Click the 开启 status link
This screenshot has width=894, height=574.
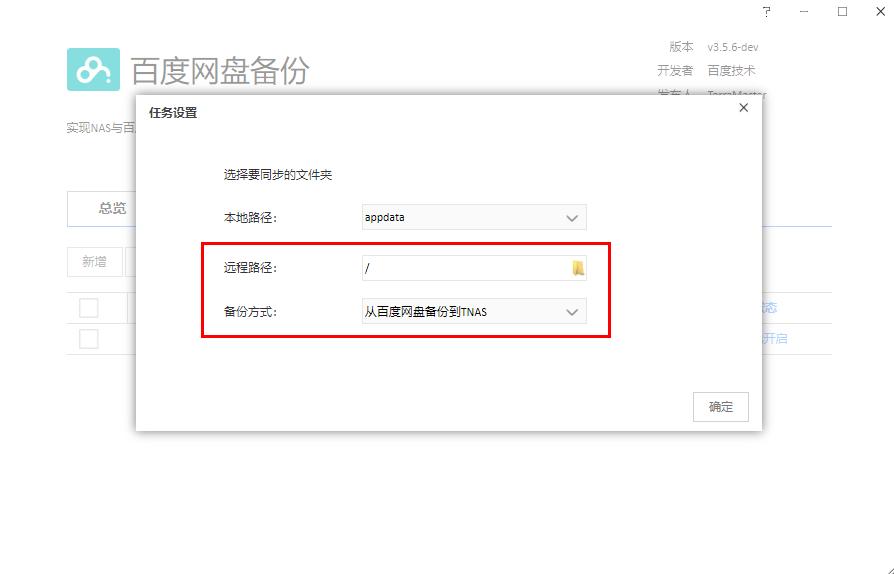pyautogui.click(x=775, y=339)
